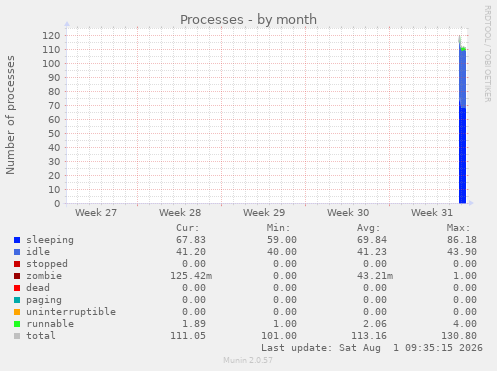Click sleeping minimum value 59.00
The height and width of the screenshot is (371, 497).
(x=282, y=240)
